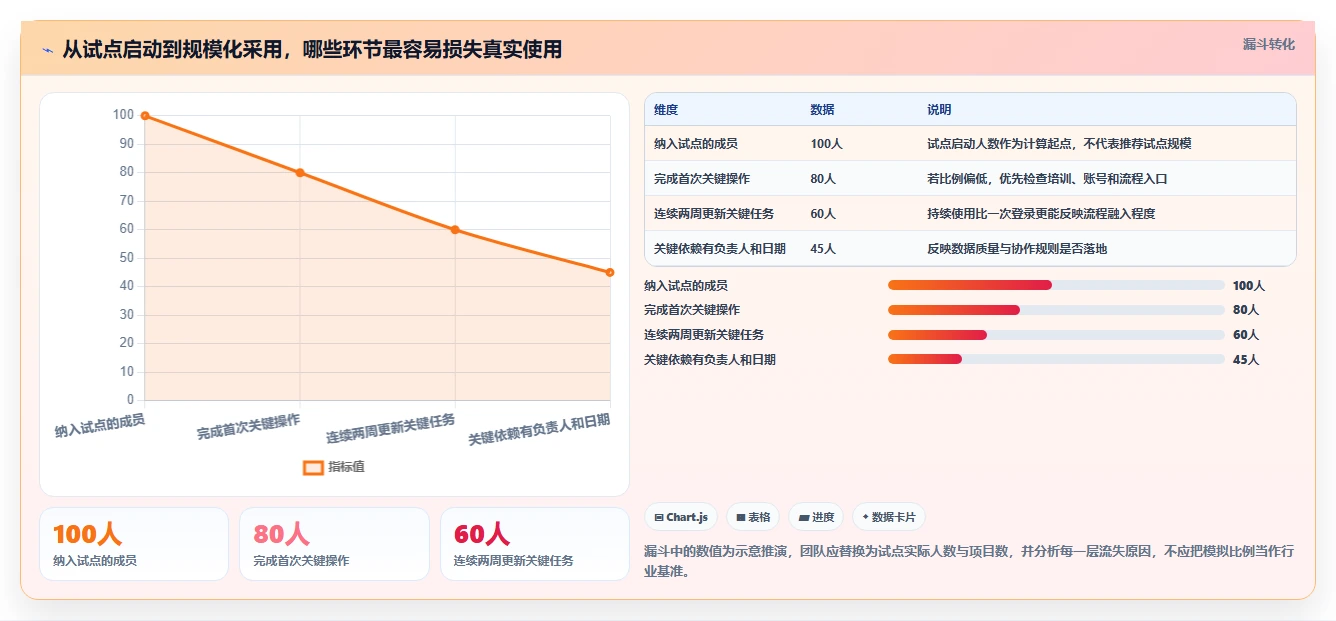Click the chart data point at 80
This screenshot has height=621, width=1336.
[300, 173]
